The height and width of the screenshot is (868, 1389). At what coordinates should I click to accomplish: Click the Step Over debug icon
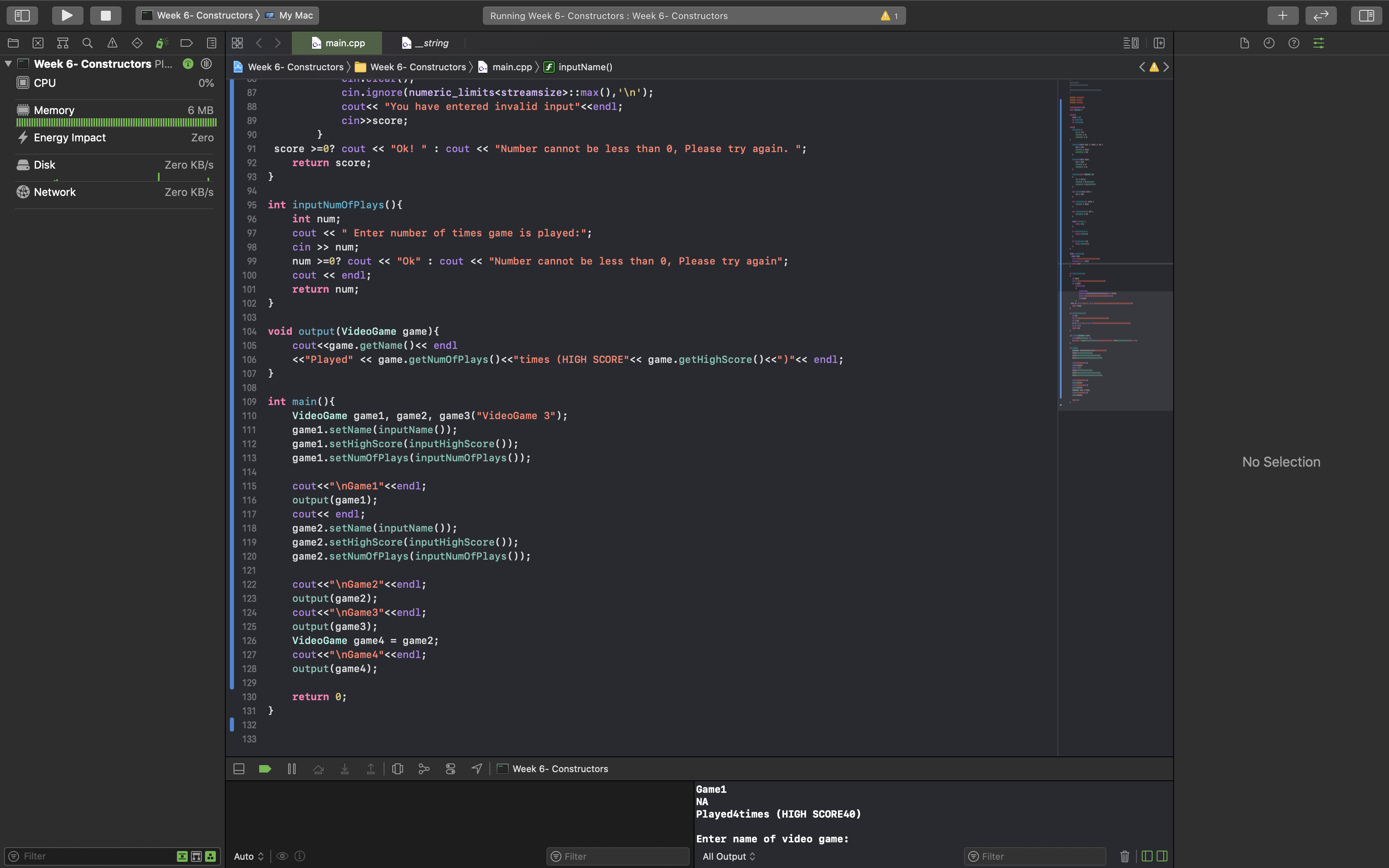(x=319, y=769)
